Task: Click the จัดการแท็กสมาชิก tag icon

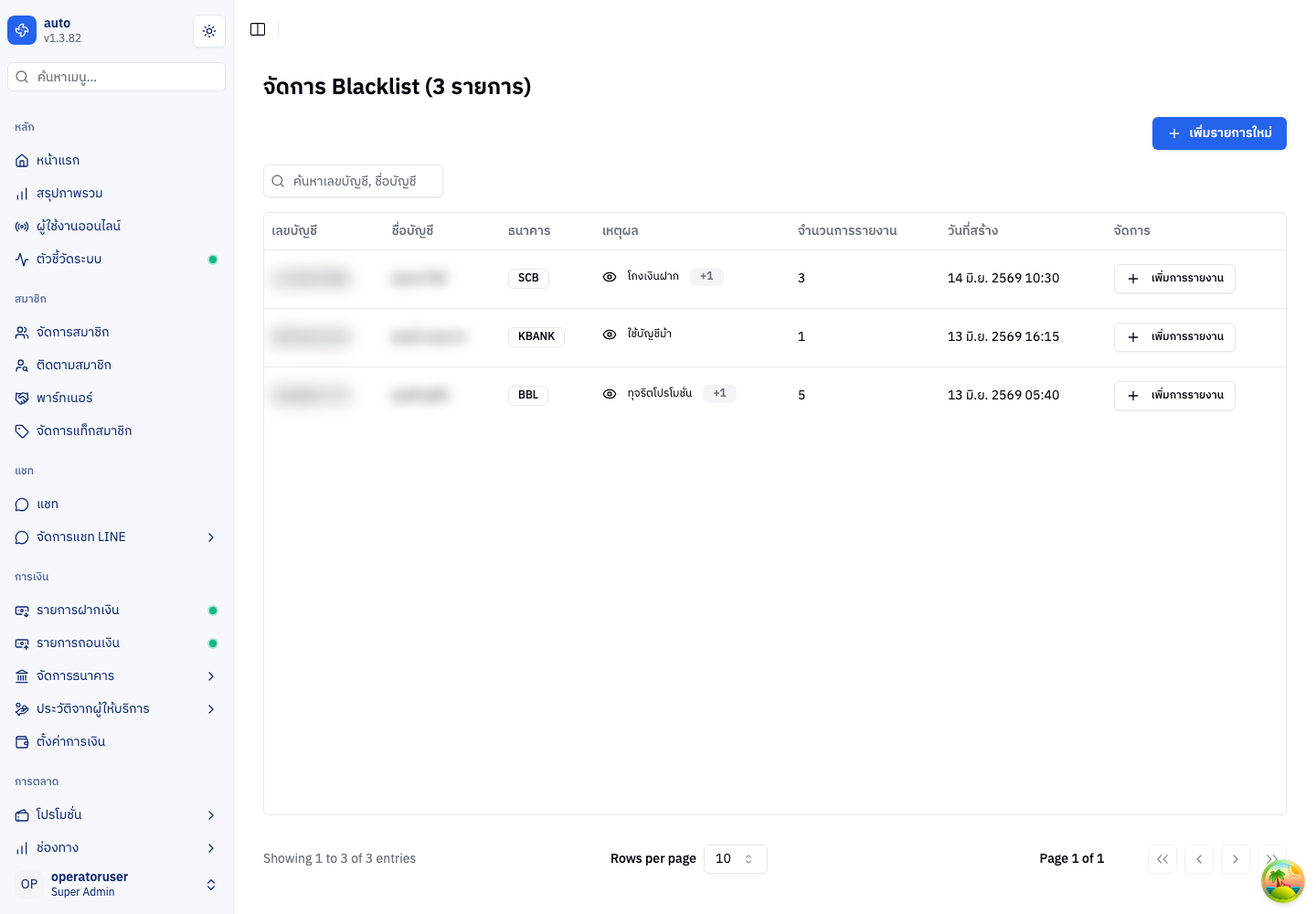Action: (22, 430)
